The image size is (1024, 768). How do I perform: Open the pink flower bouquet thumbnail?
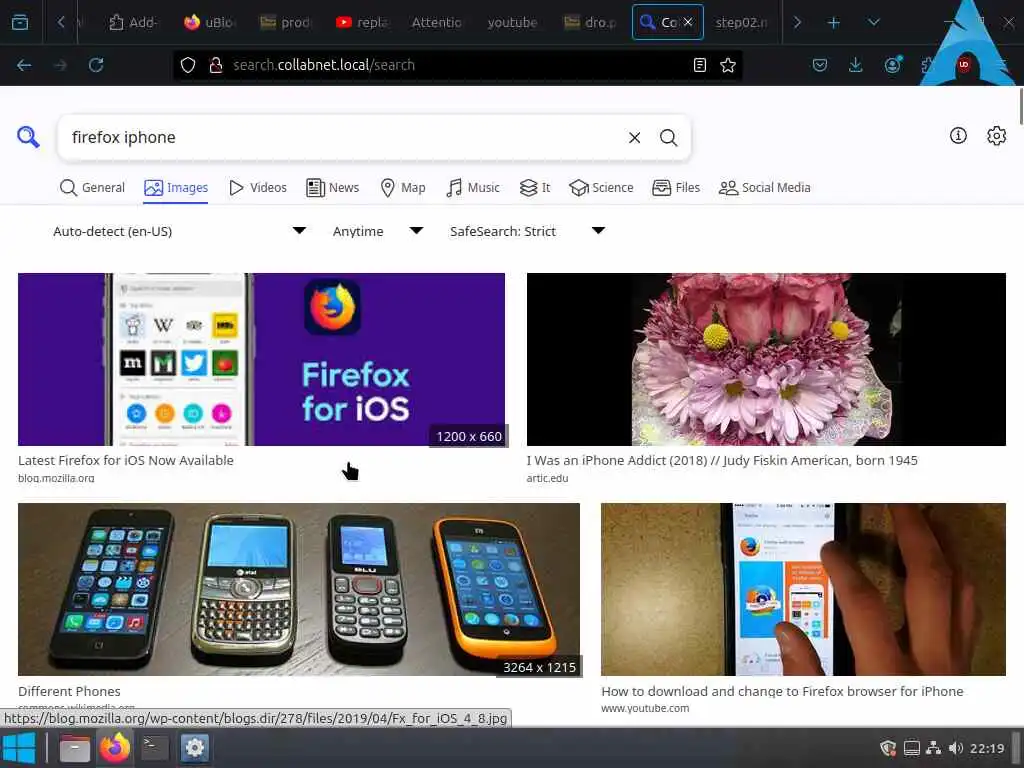766,359
